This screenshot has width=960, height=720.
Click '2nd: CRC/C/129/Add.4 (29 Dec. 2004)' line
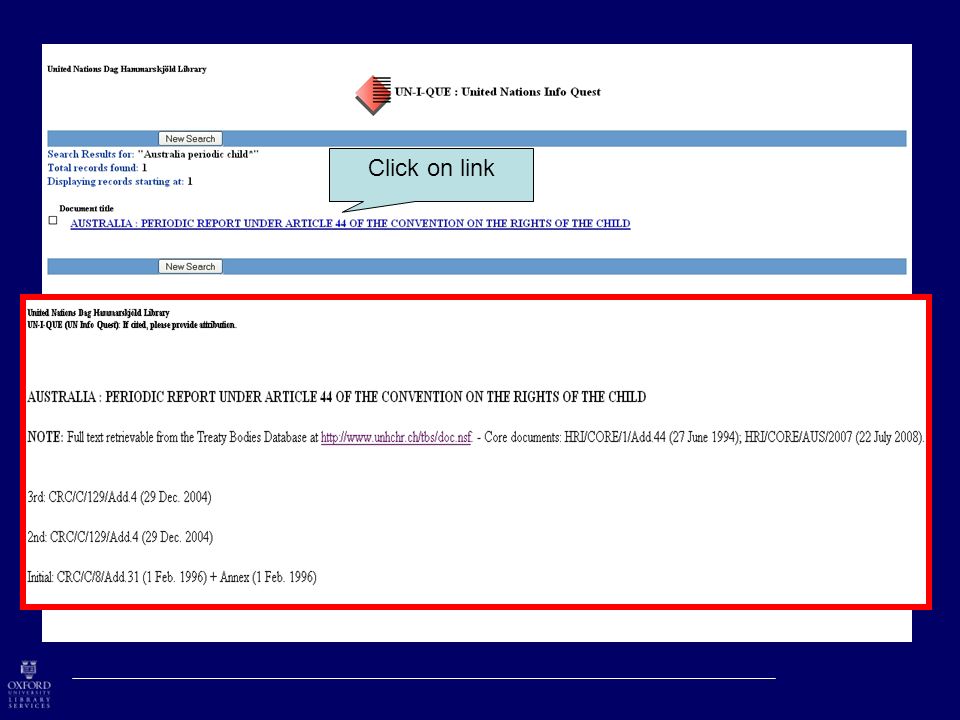(x=120, y=537)
